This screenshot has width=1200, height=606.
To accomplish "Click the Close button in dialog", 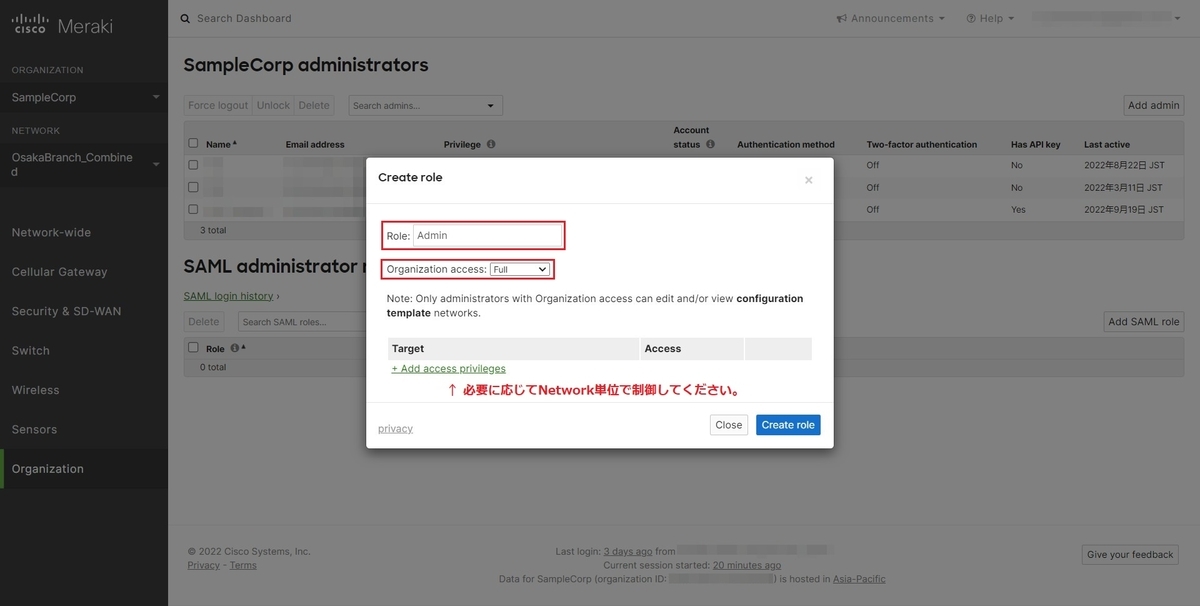I will (x=729, y=425).
